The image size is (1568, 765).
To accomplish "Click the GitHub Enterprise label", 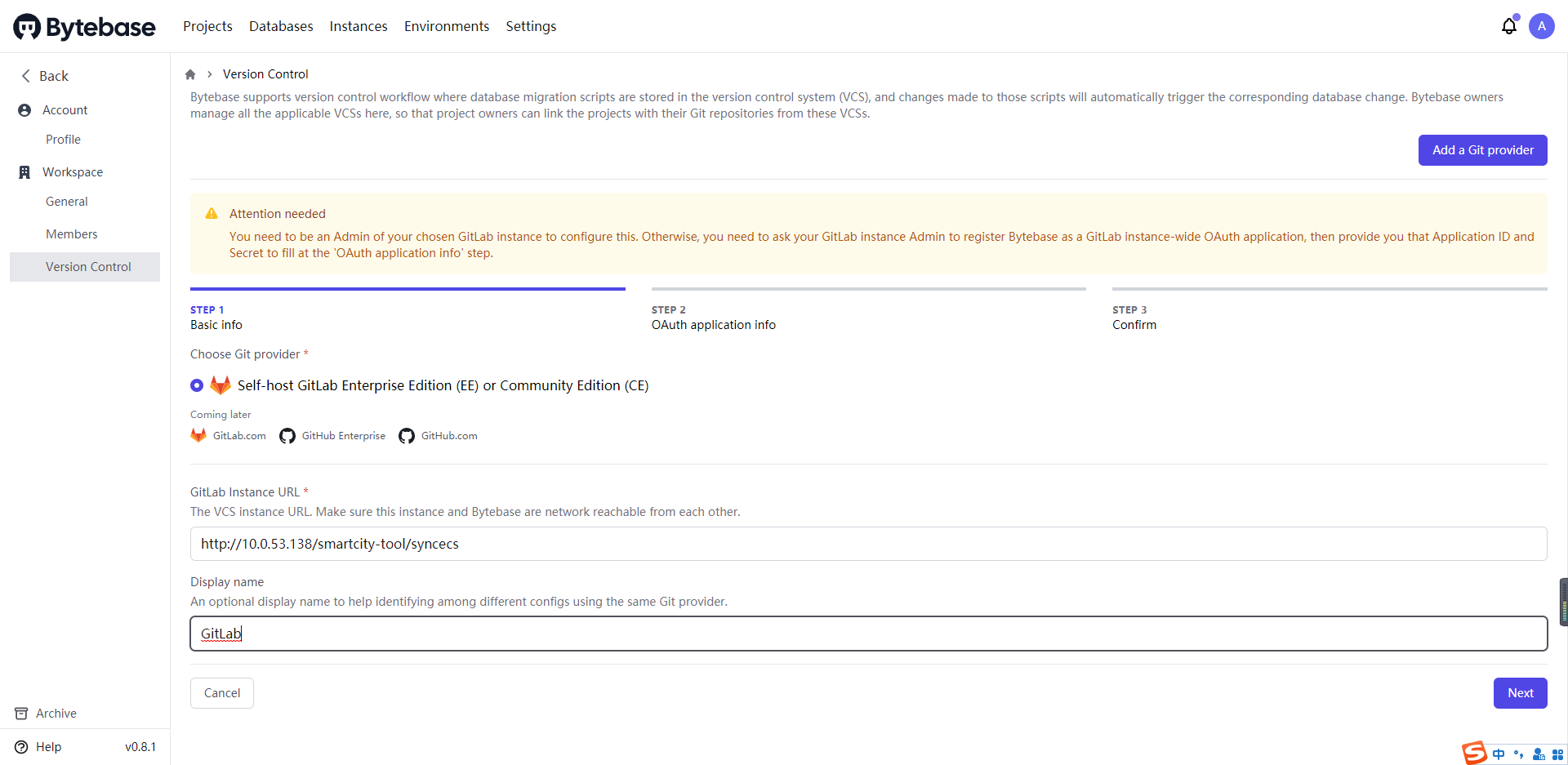I will pos(344,436).
